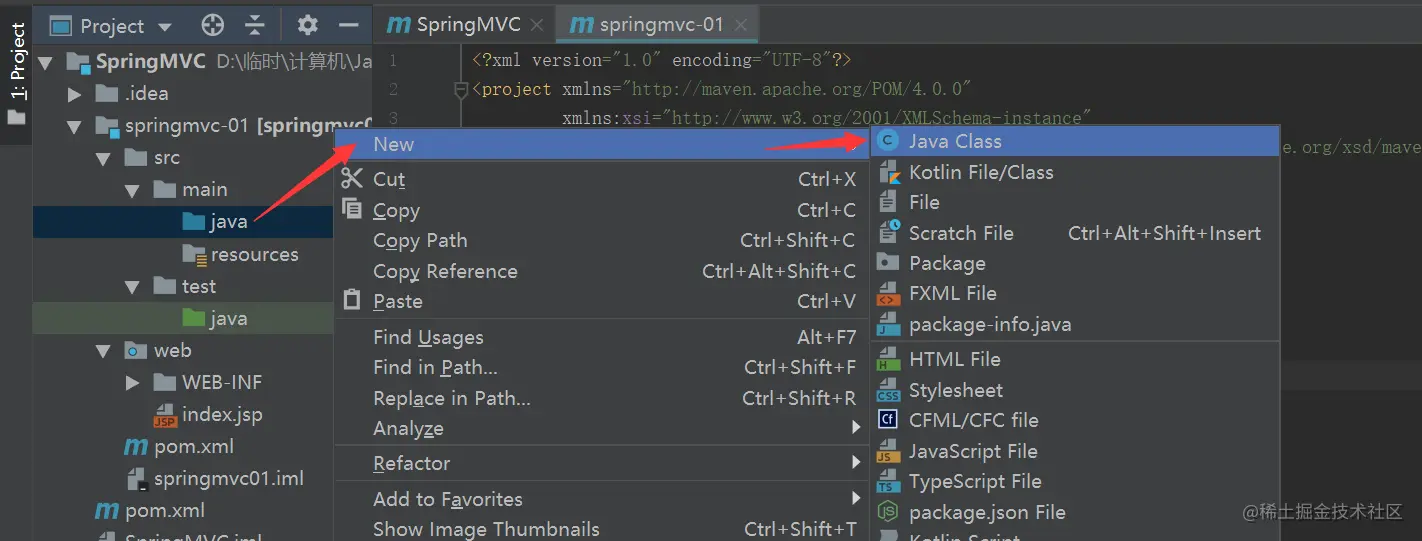Expand the WEB-INF folder
Image resolution: width=1422 pixels, height=541 pixels.
click(x=132, y=382)
